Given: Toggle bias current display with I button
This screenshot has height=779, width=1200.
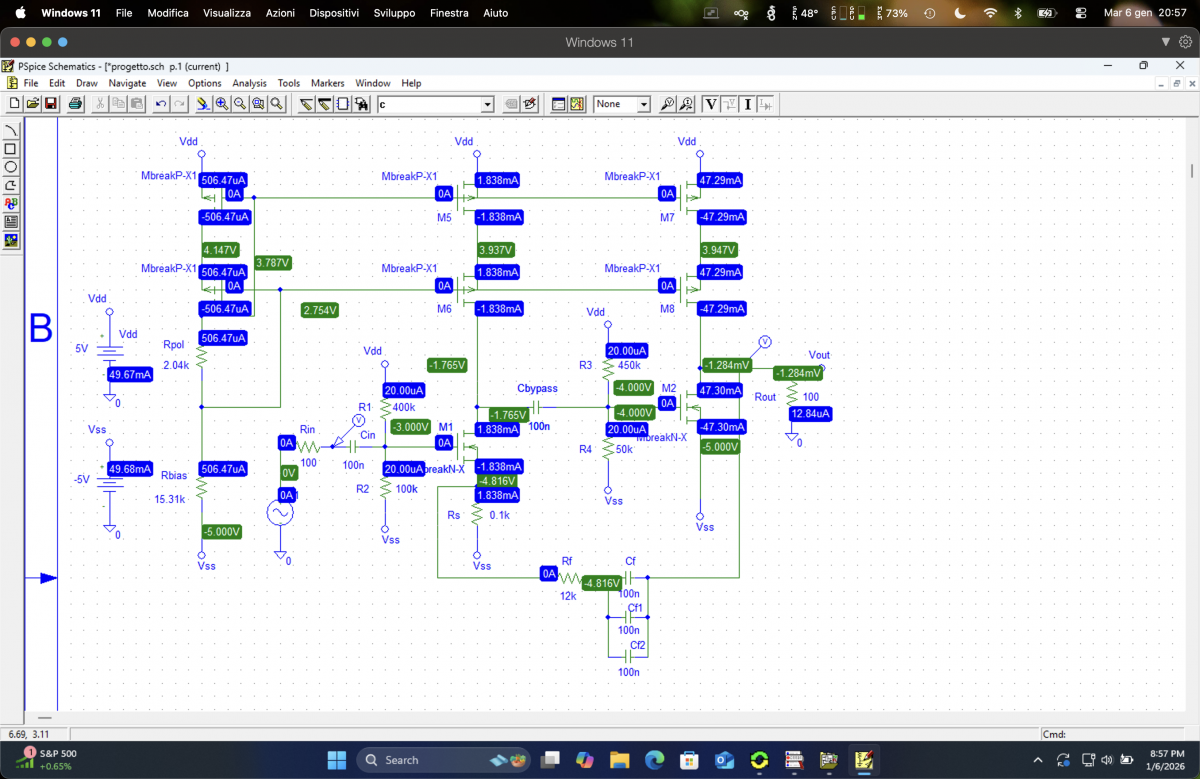Looking at the screenshot, I should coord(748,104).
